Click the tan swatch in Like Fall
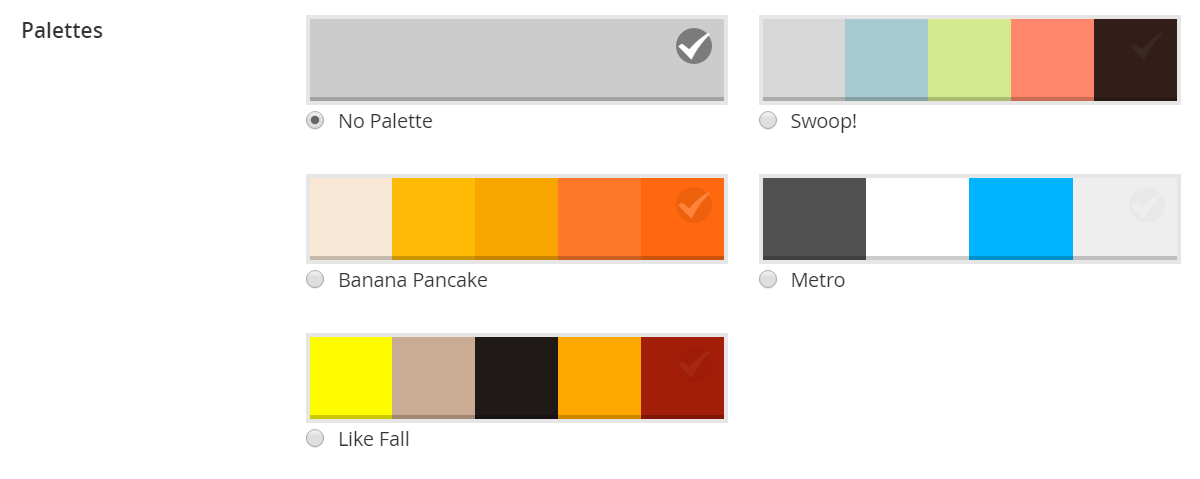 (433, 376)
